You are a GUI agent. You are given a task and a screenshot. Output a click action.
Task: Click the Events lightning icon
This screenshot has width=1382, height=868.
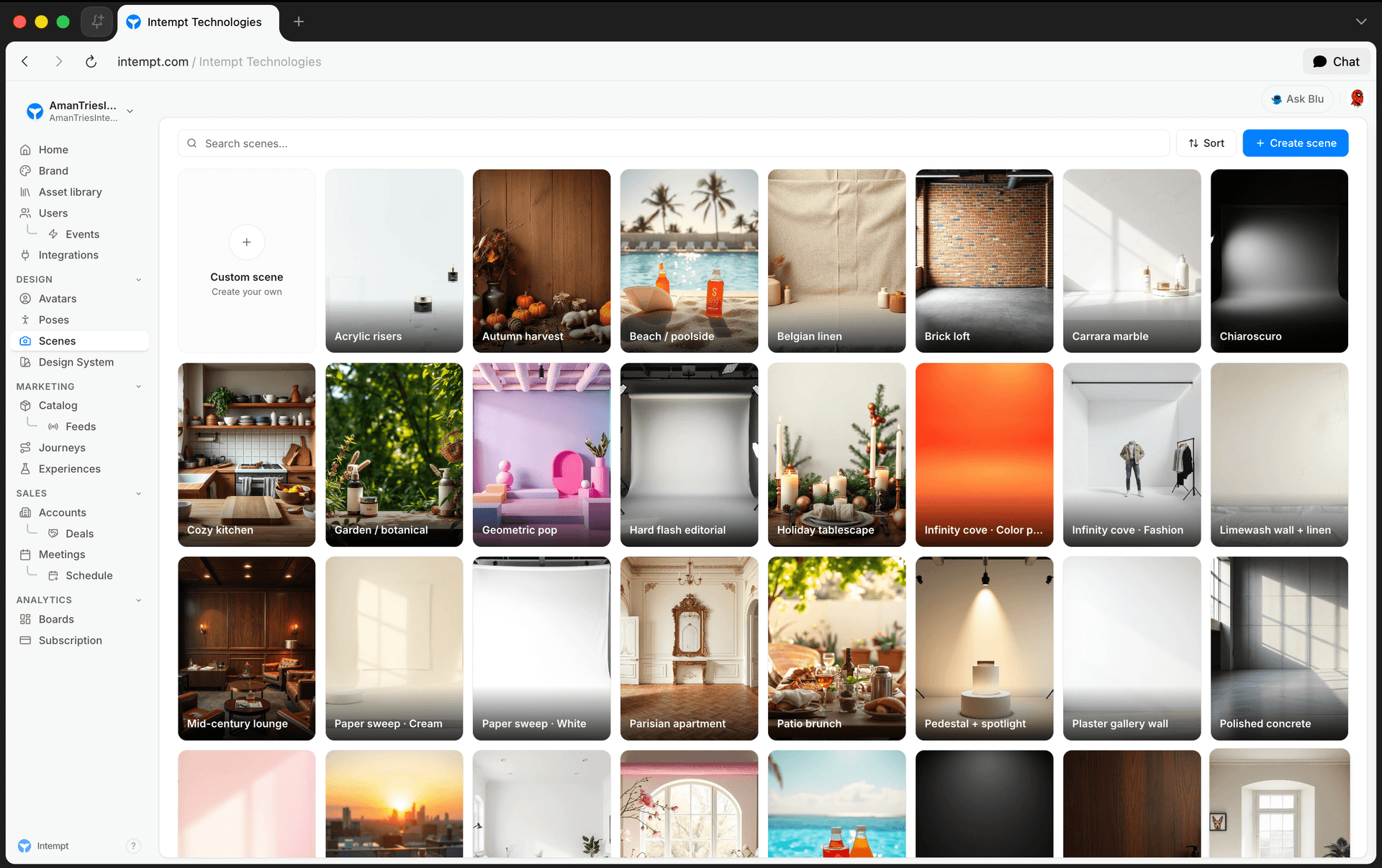click(x=53, y=235)
